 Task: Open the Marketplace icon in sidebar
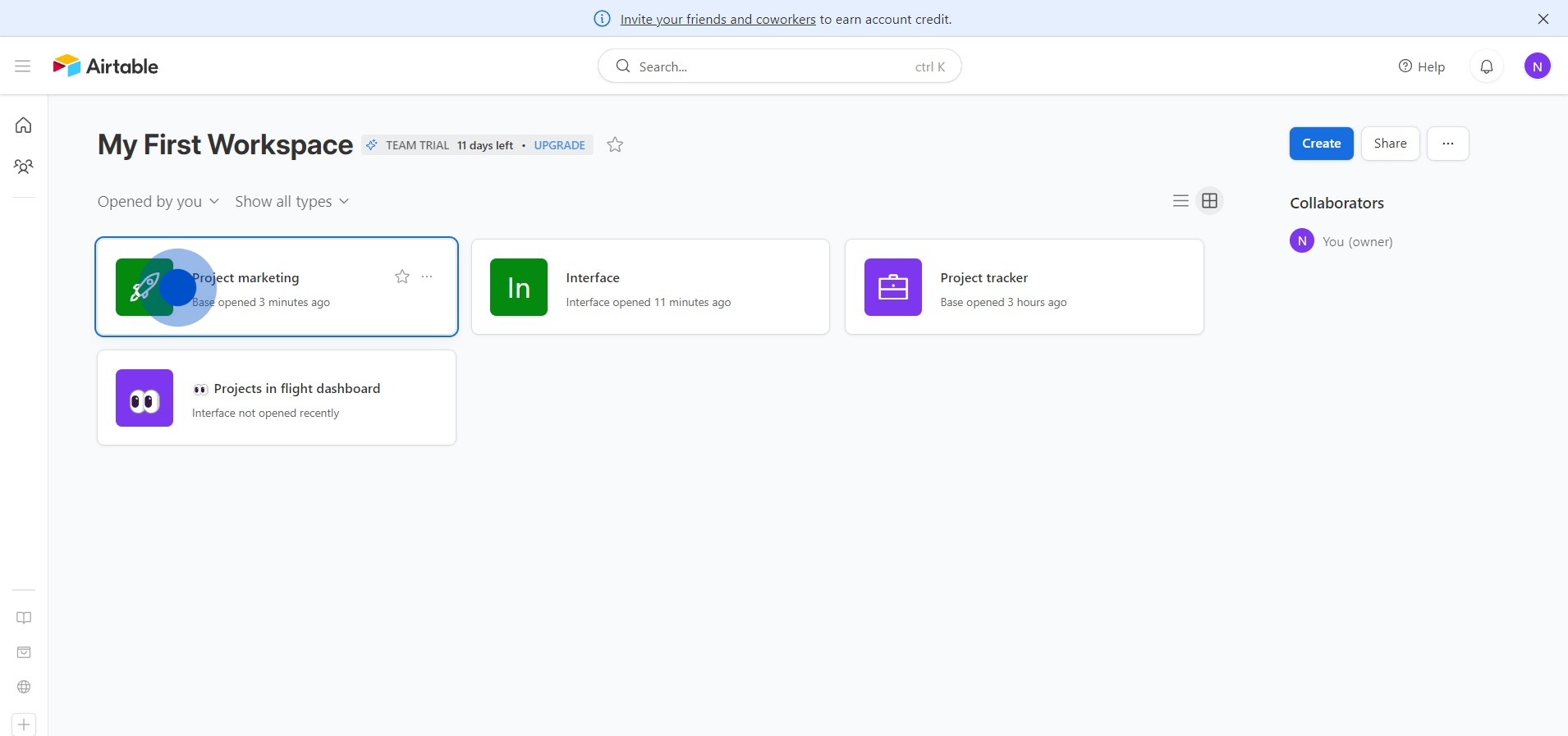pyautogui.click(x=24, y=652)
